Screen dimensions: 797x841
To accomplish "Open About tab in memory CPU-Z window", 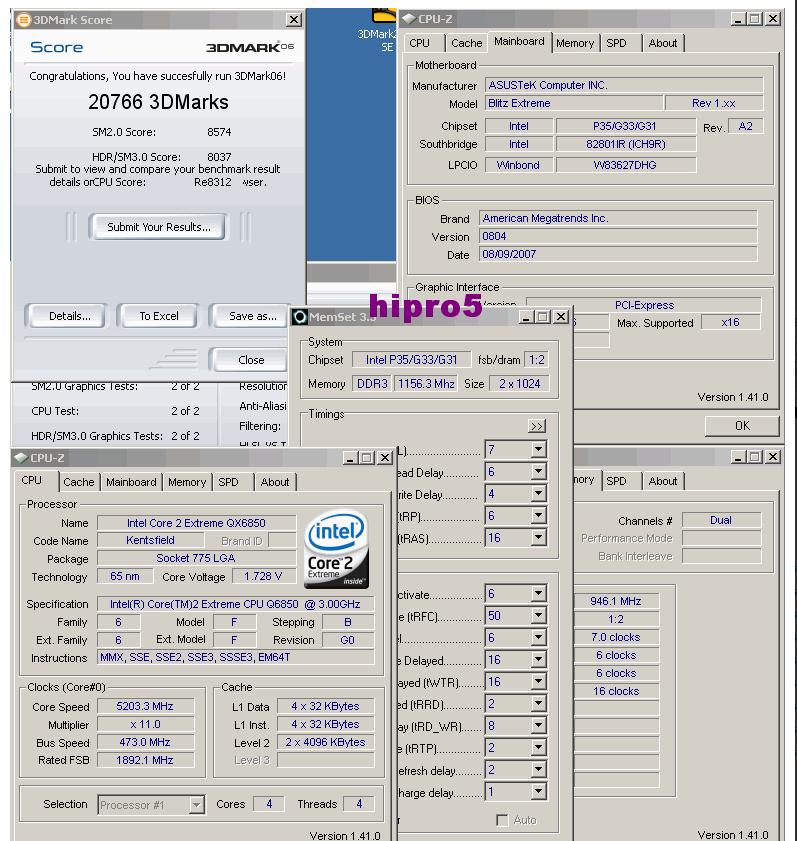I will coord(663,481).
